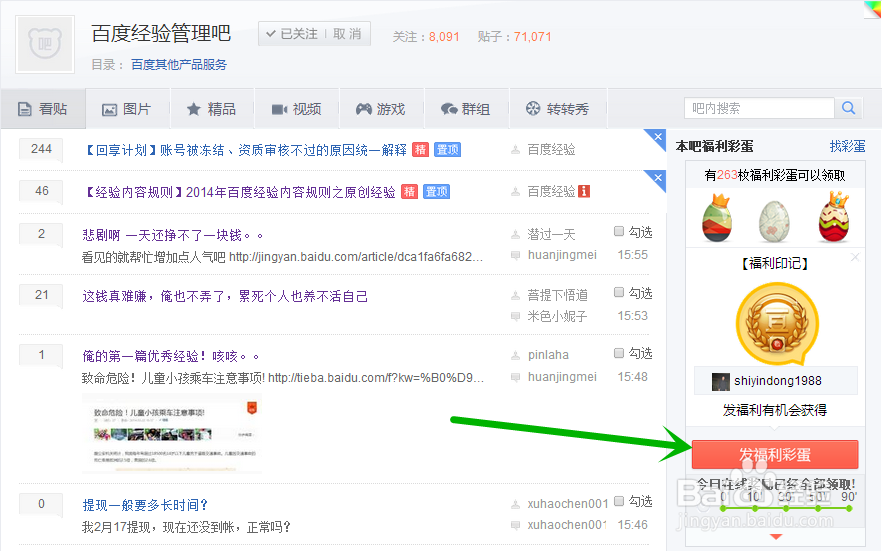Open post 提现一般要多长时间？

click(x=145, y=505)
